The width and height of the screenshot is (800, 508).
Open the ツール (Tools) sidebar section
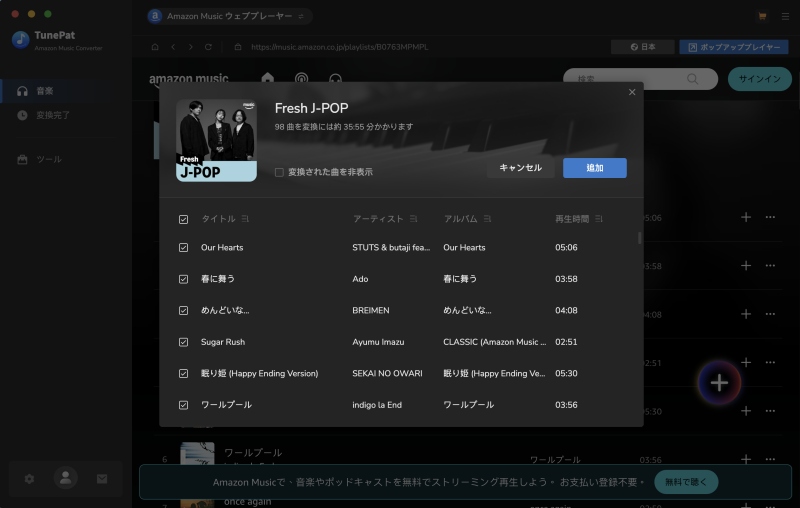coord(66,159)
